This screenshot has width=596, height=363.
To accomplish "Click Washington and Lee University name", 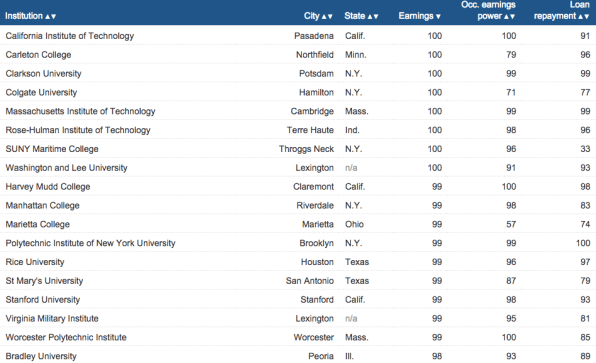I will [x=66, y=168].
